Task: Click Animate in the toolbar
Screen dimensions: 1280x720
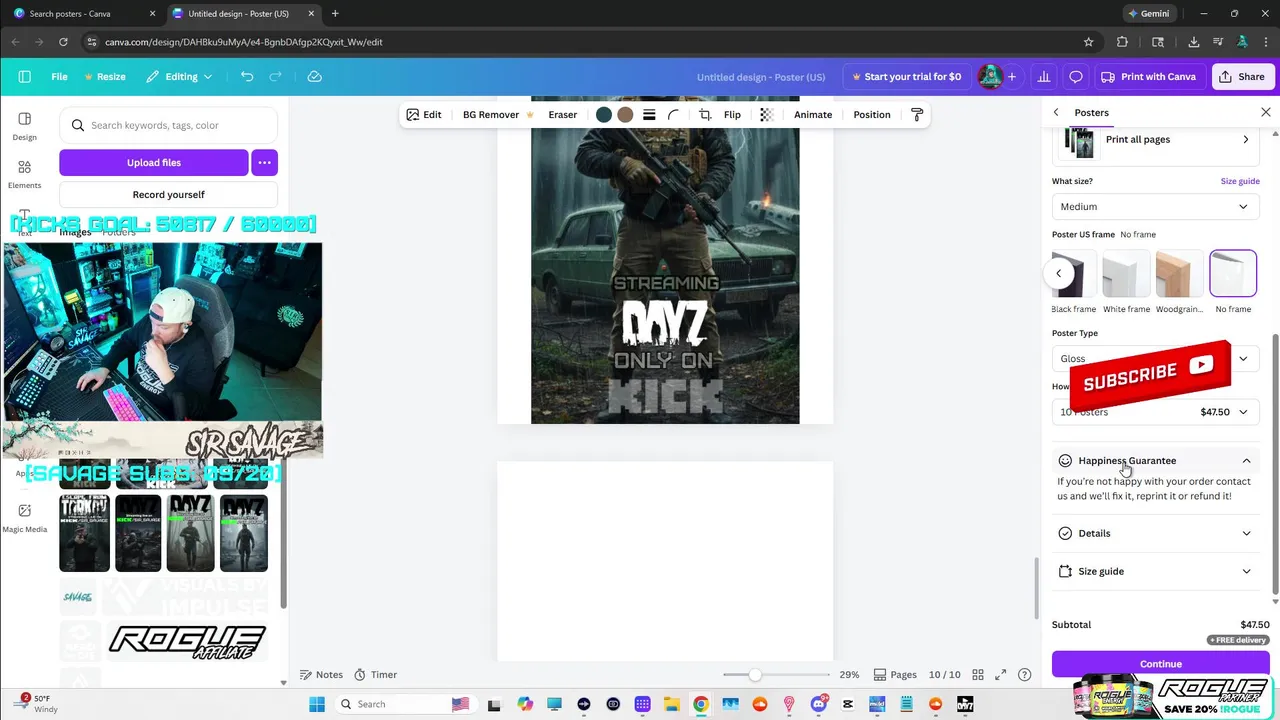Action: (813, 115)
